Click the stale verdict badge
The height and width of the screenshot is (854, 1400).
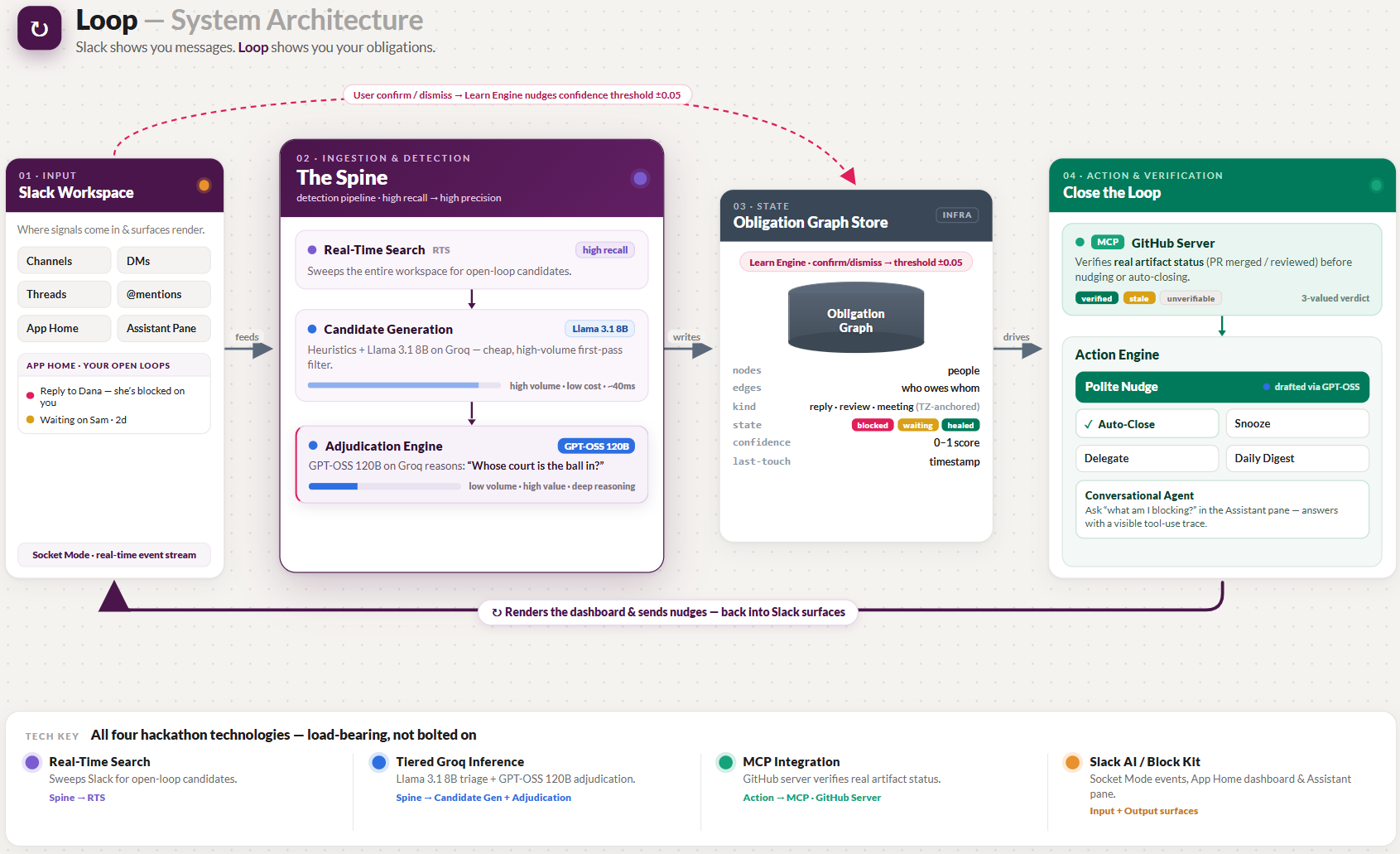(x=1139, y=299)
